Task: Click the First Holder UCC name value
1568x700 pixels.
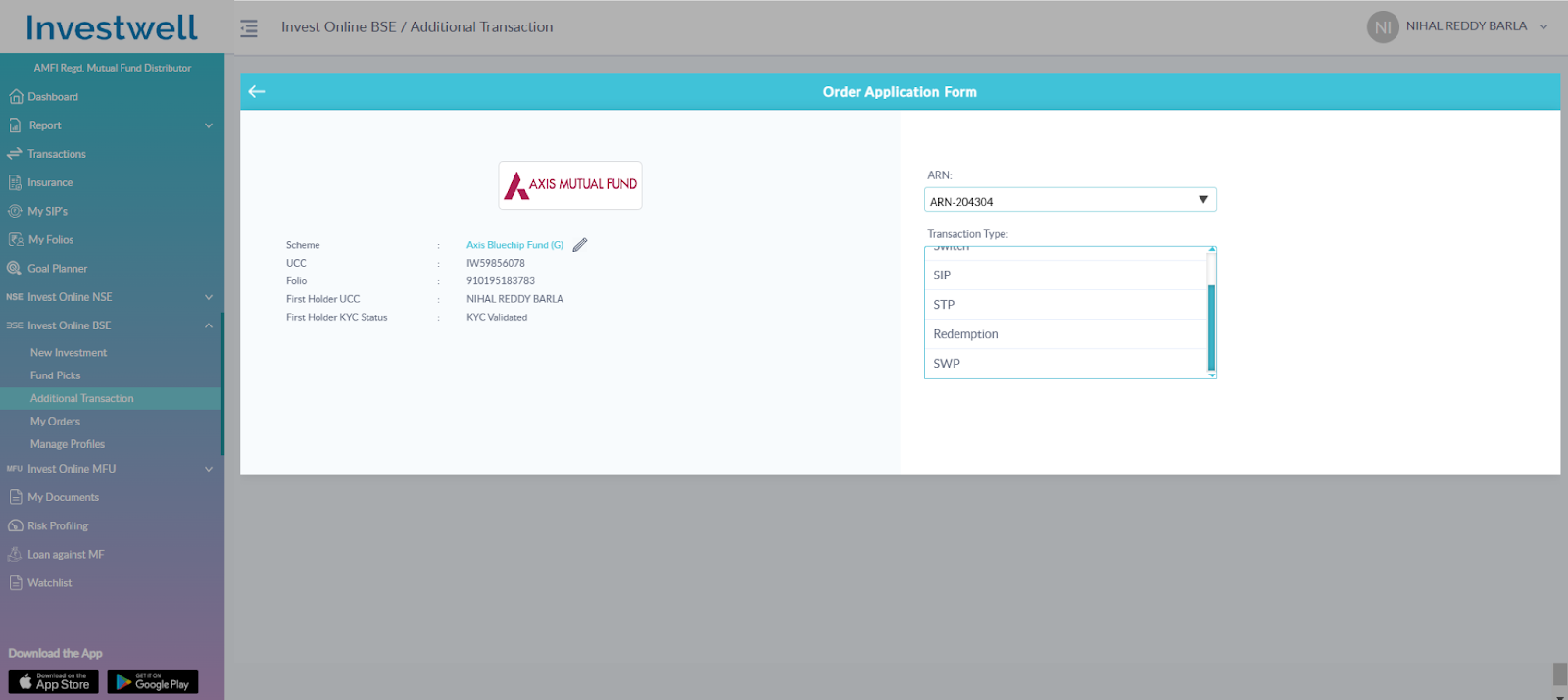Action: pyautogui.click(x=514, y=299)
